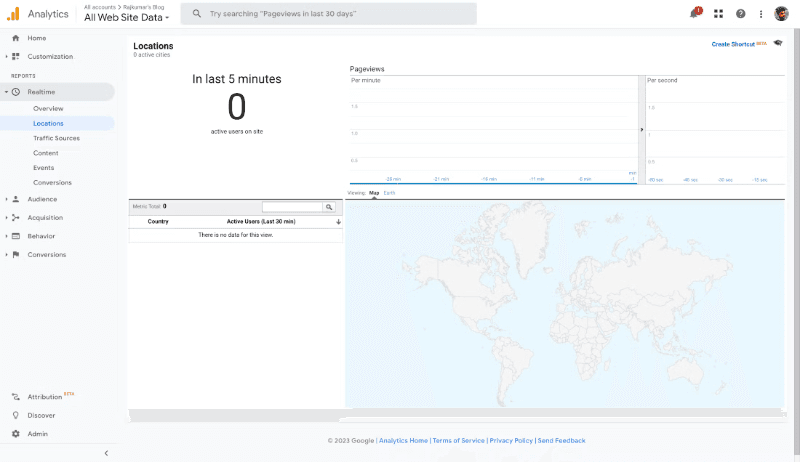The image size is (800, 462).
Task: Click the Discover label
Action: (x=41, y=416)
